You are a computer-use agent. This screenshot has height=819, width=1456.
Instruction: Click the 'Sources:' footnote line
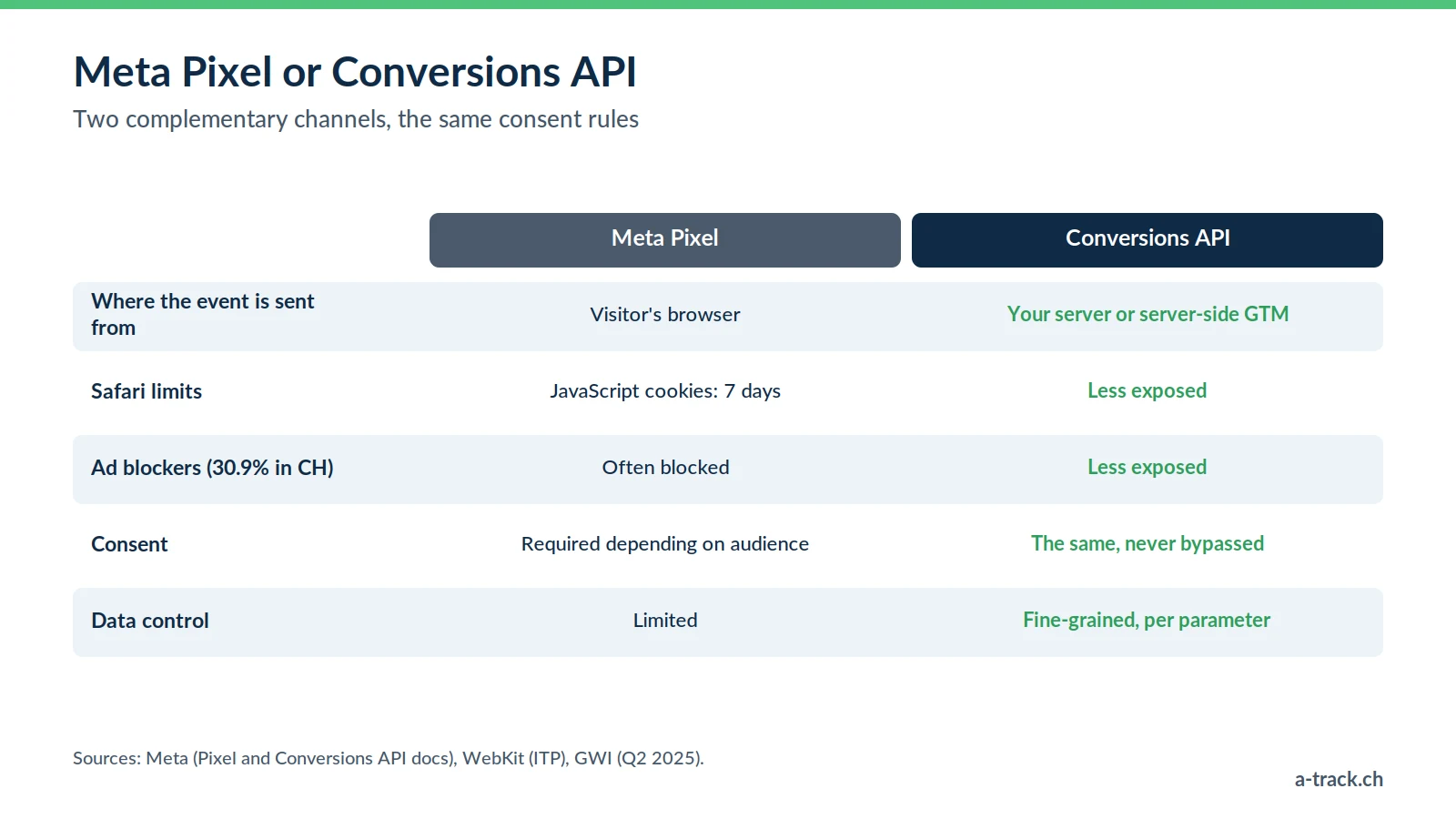click(x=389, y=758)
